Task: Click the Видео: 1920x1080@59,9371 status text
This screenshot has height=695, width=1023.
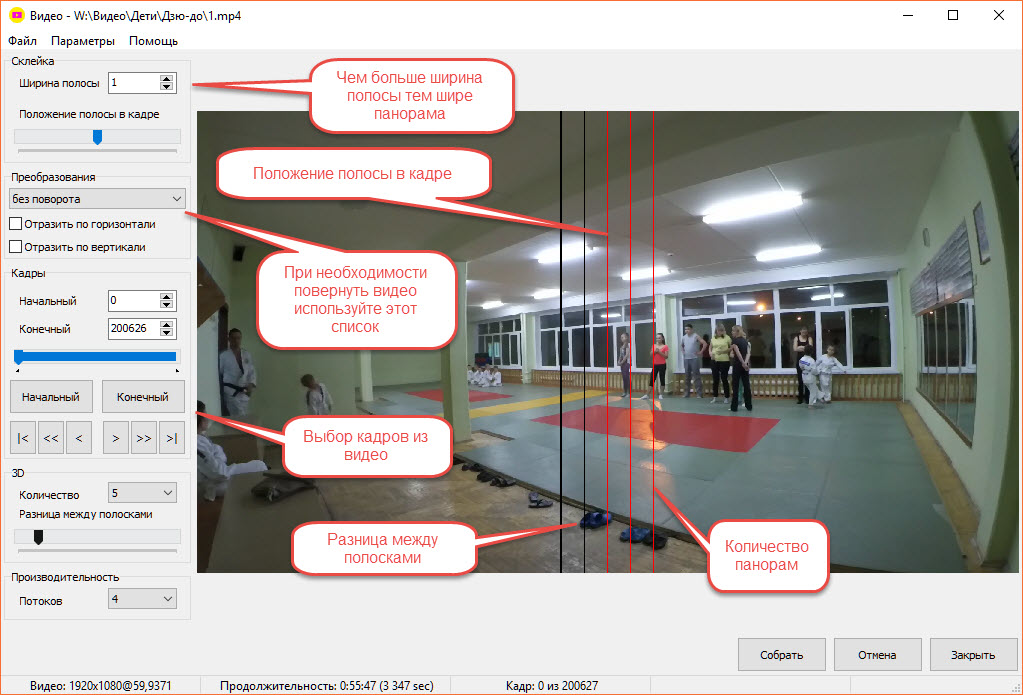Action: [x=100, y=686]
